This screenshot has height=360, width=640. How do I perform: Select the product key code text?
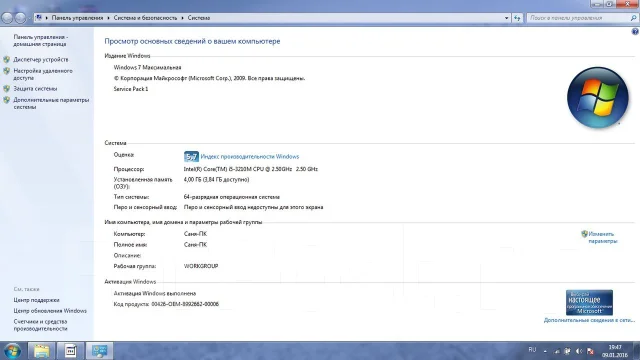click(x=185, y=304)
